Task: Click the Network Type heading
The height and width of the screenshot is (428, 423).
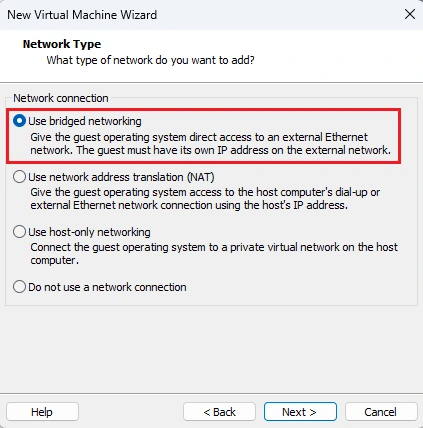Action: click(62, 44)
